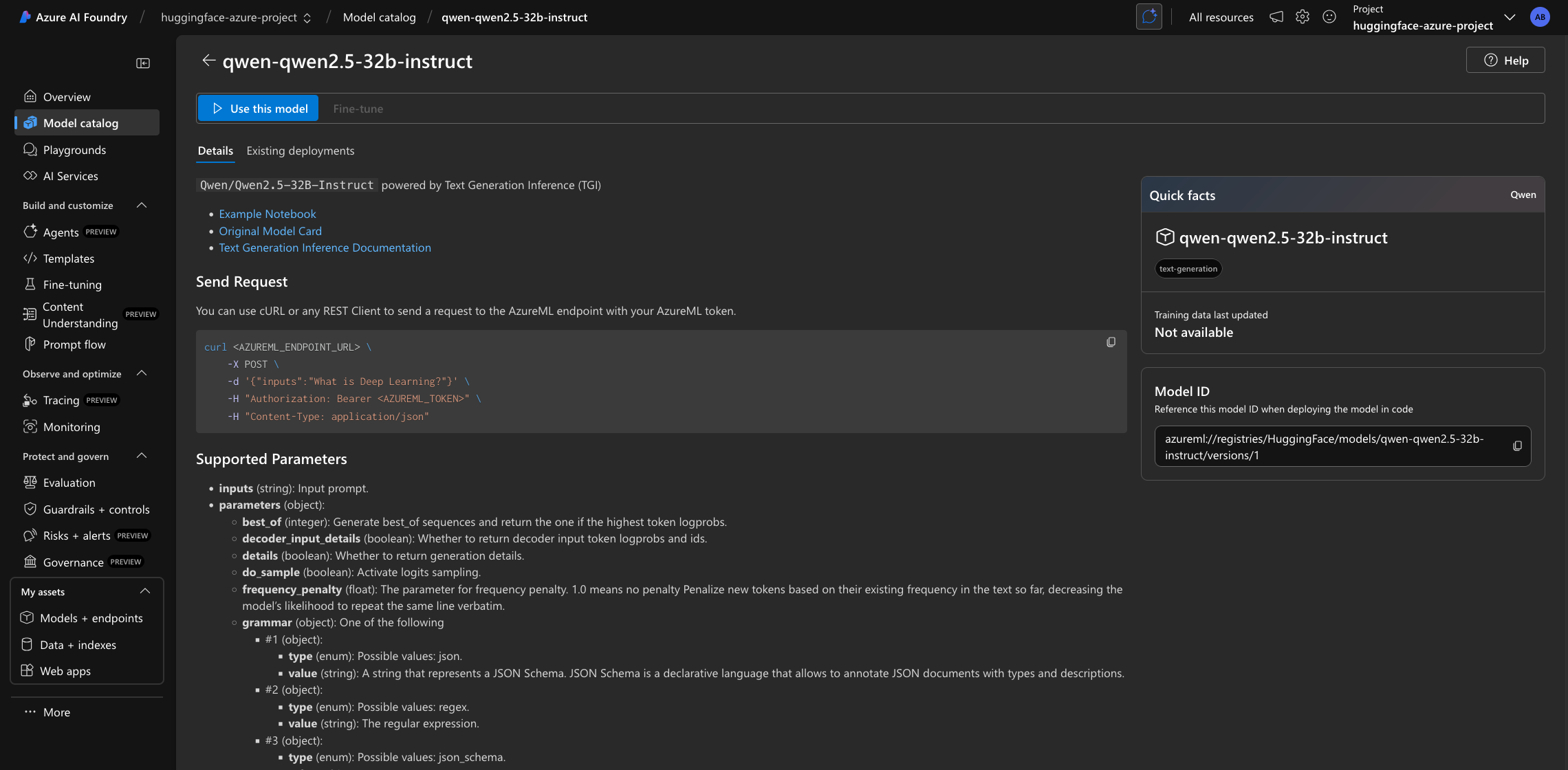
Task: Copy the cURL request code snippet
Action: tap(1111, 342)
